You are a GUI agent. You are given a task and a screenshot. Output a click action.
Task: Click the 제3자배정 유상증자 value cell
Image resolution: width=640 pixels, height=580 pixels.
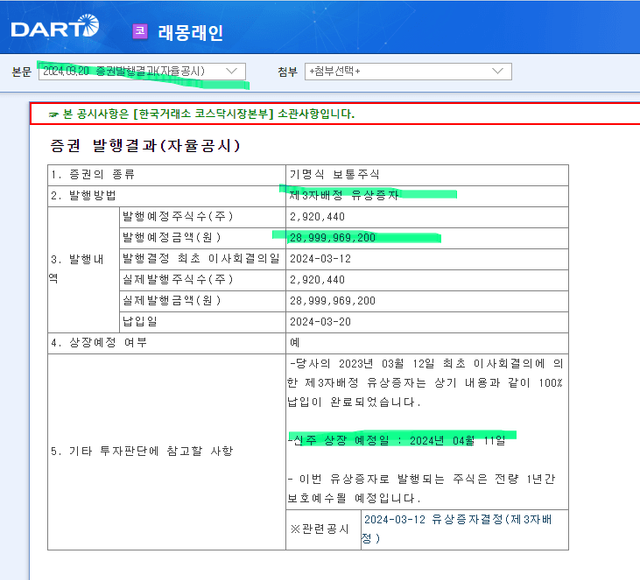point(343,195)
